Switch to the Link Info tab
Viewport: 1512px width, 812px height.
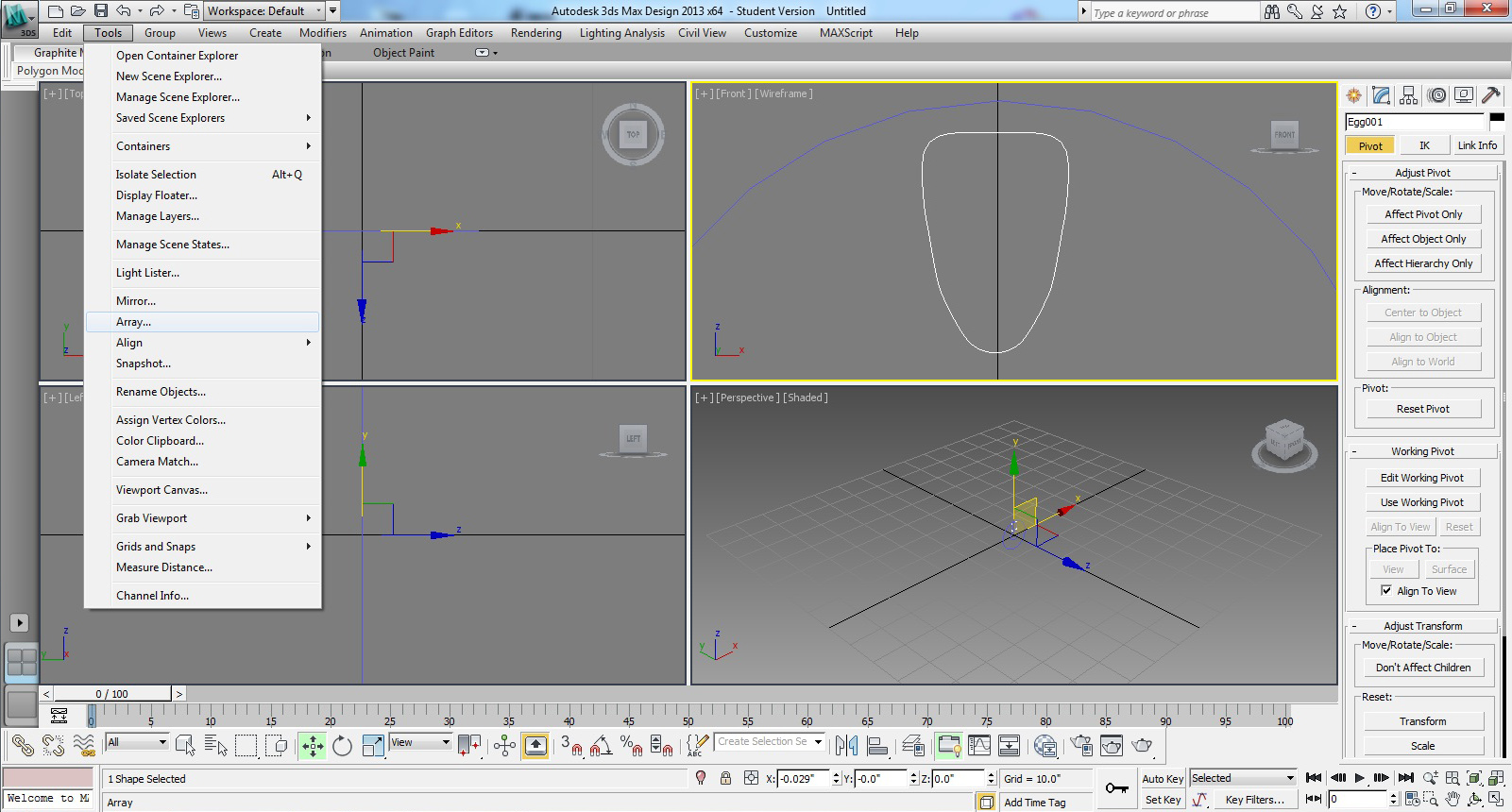1477,145
